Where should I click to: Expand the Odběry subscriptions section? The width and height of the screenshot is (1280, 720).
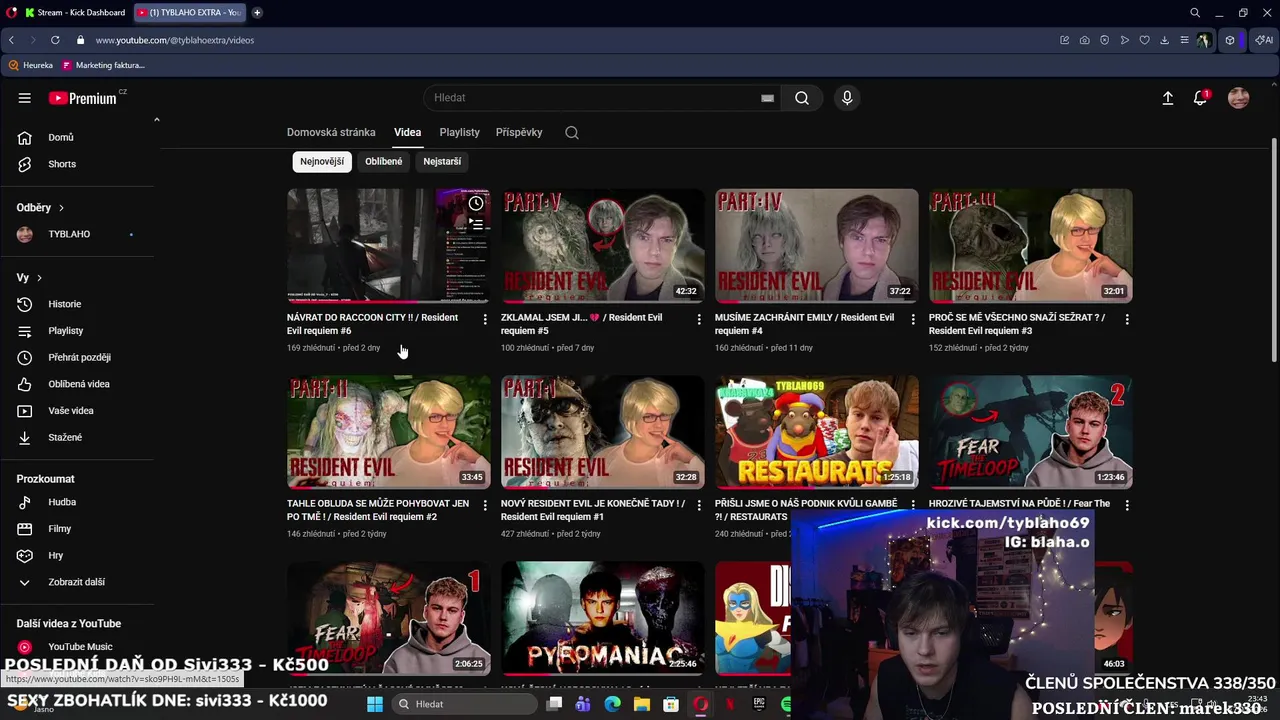pos(41,207)
